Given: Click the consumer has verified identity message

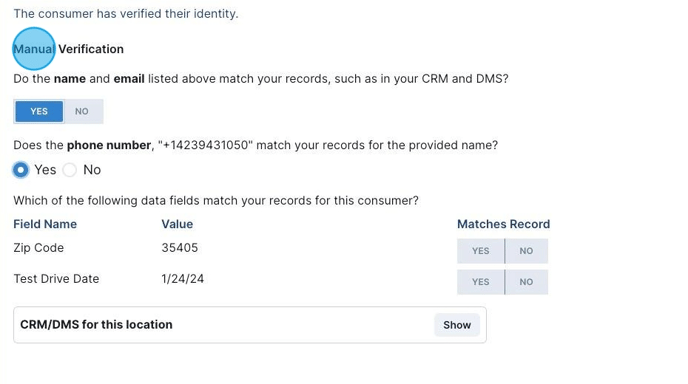Looking at the screenshot, I should click(126, 14).
